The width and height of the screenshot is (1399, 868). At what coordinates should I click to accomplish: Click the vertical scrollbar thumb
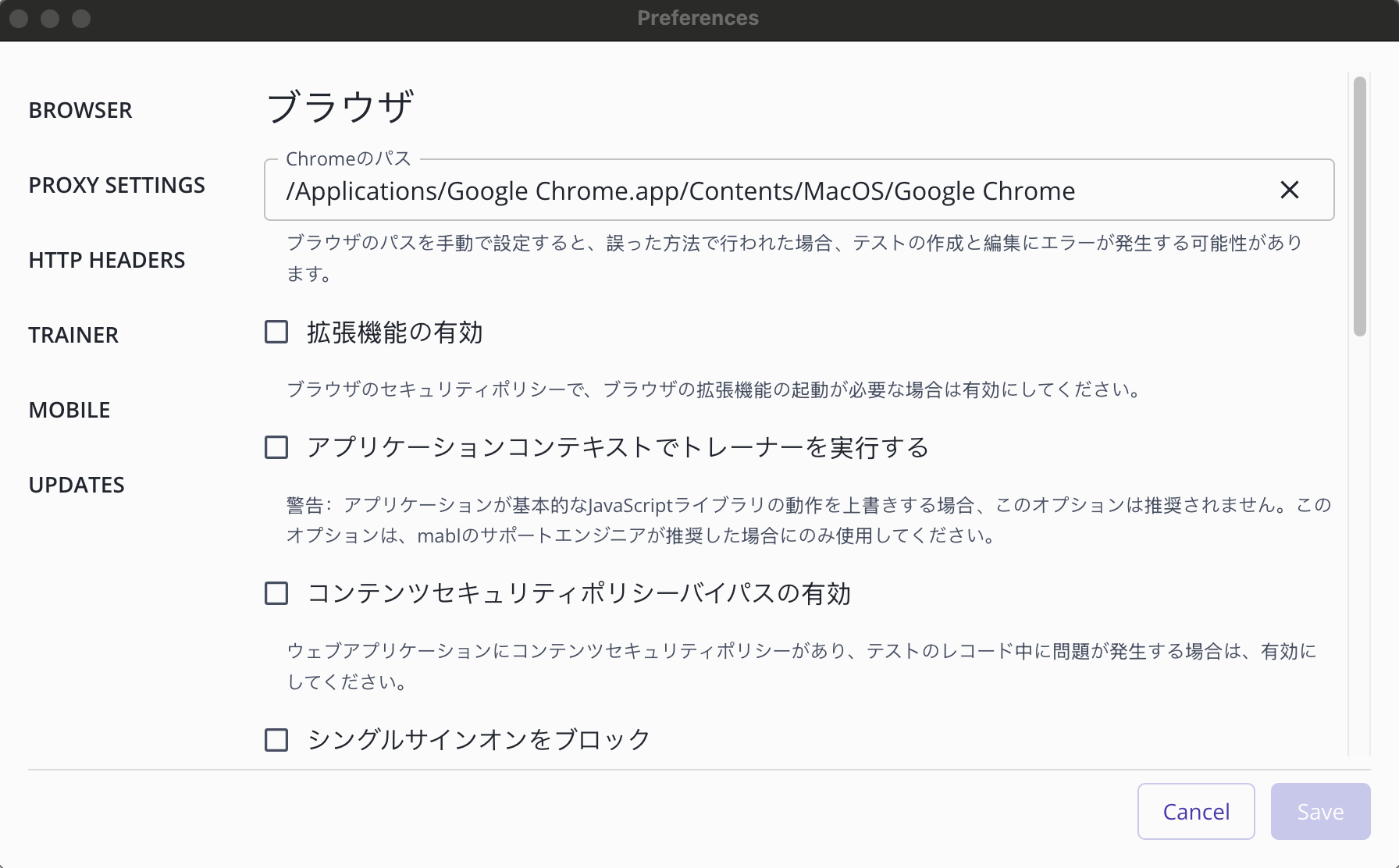tap(1359, 206)
